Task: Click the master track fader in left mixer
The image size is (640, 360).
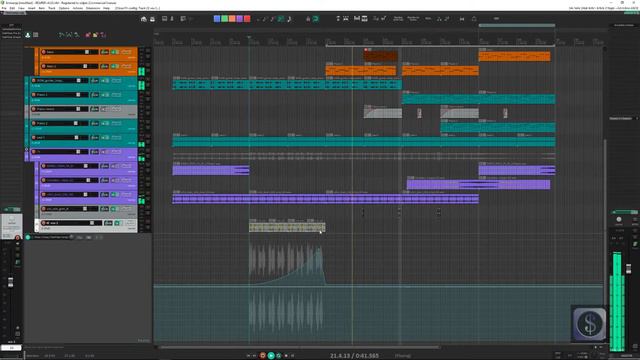Action: tap(11, 282)
